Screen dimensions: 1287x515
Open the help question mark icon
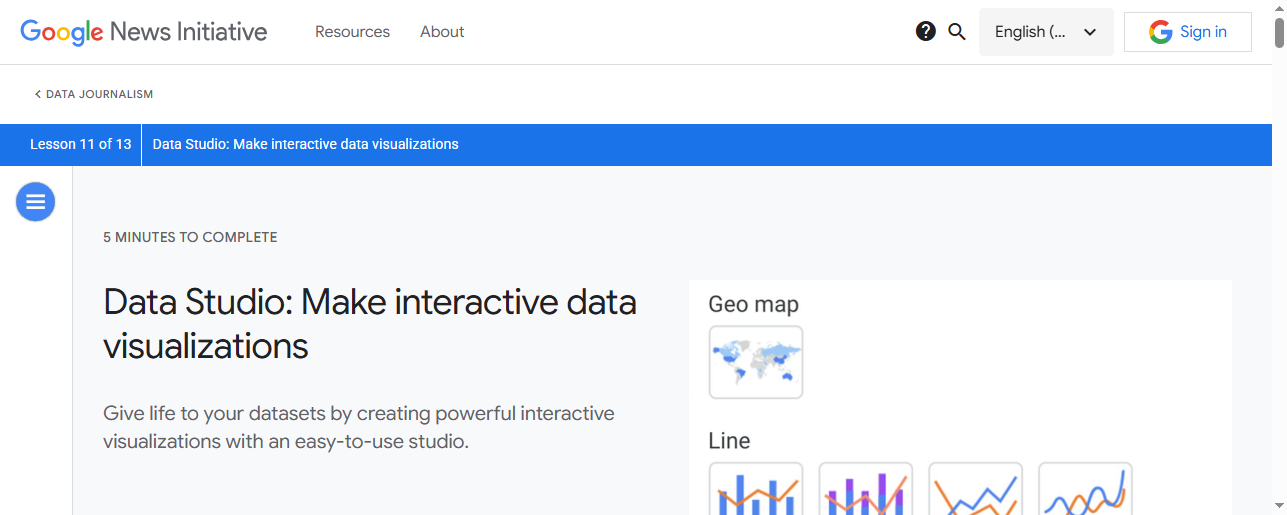(926, 32)
